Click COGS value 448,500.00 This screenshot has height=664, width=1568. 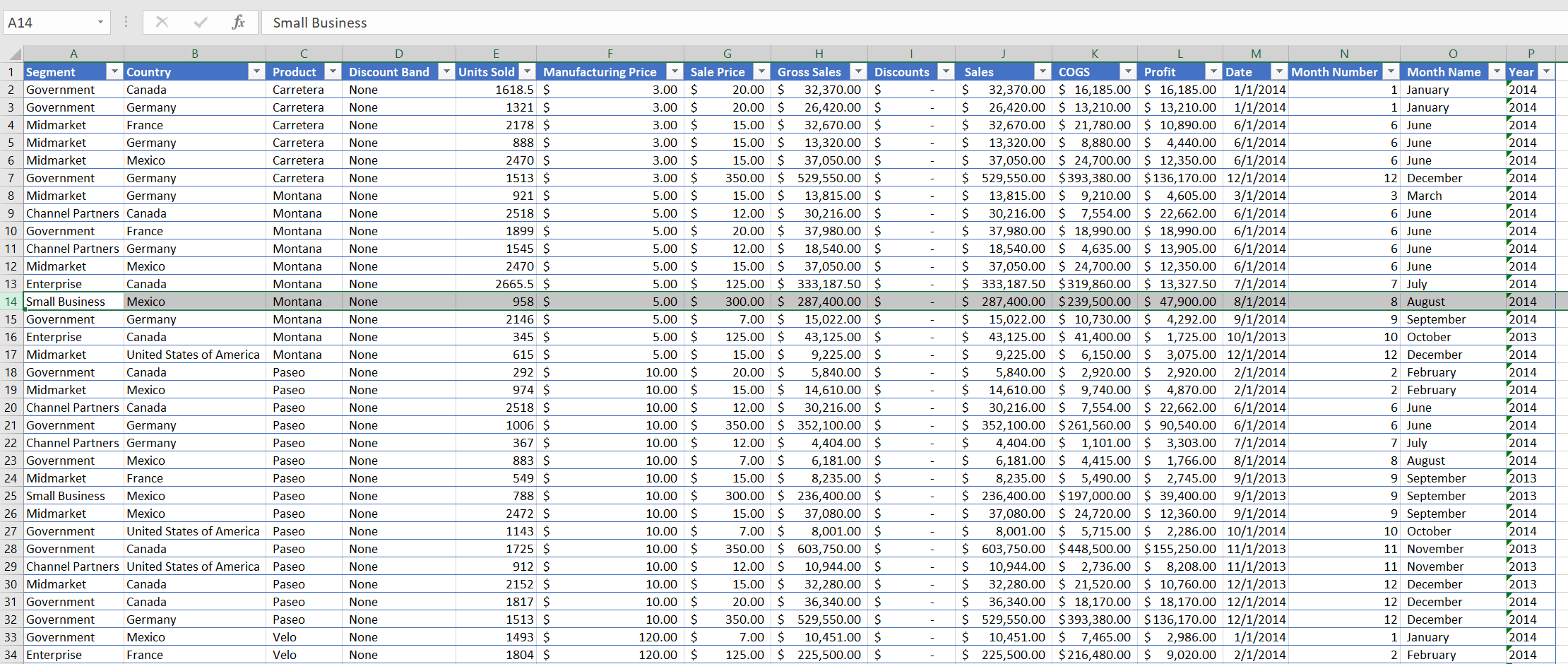point(1099,549)
